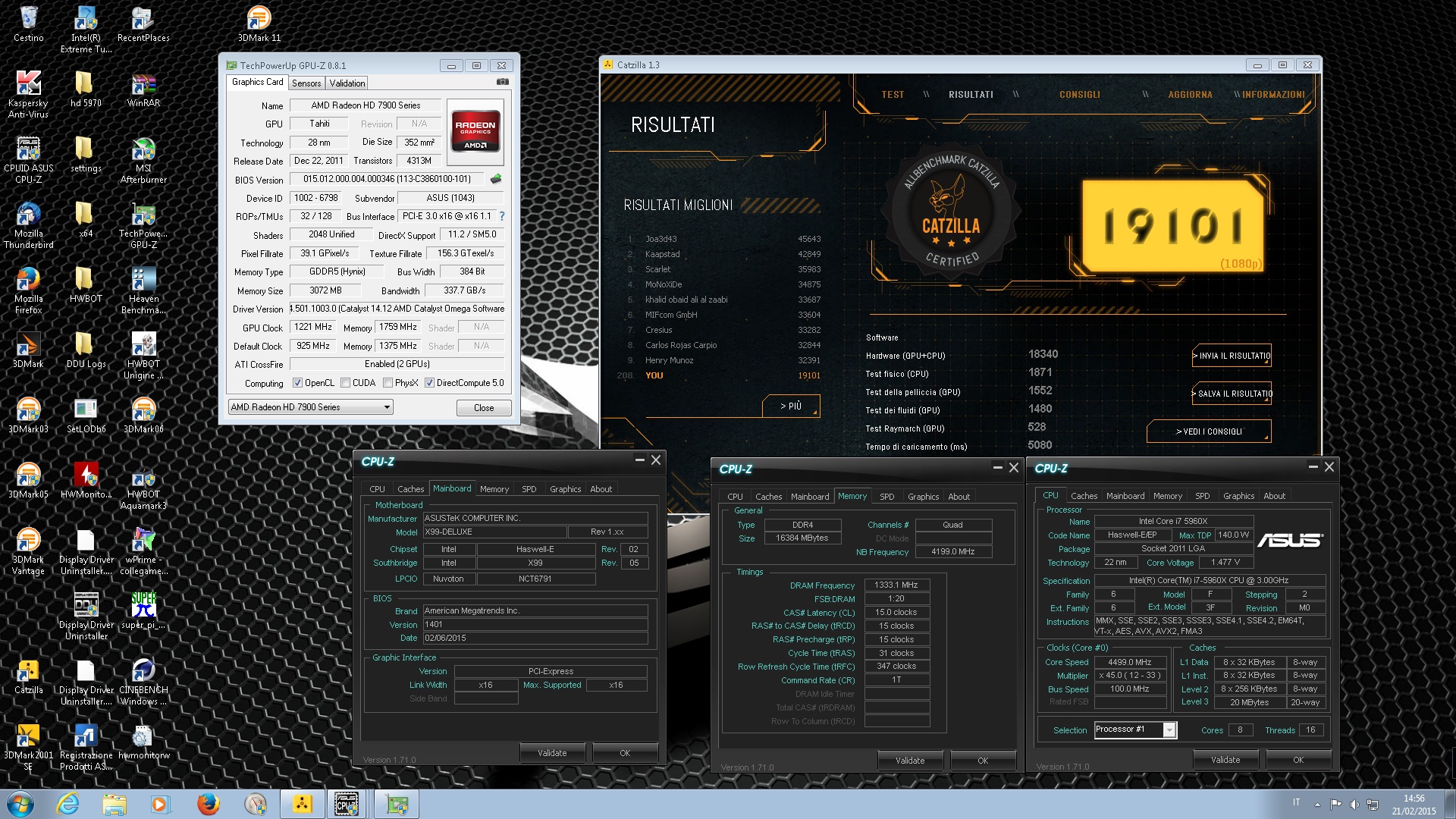Viewport: 1456px width, 819px height.
Task: Launch super_pi desktop icon
Action: coord(143,611)
